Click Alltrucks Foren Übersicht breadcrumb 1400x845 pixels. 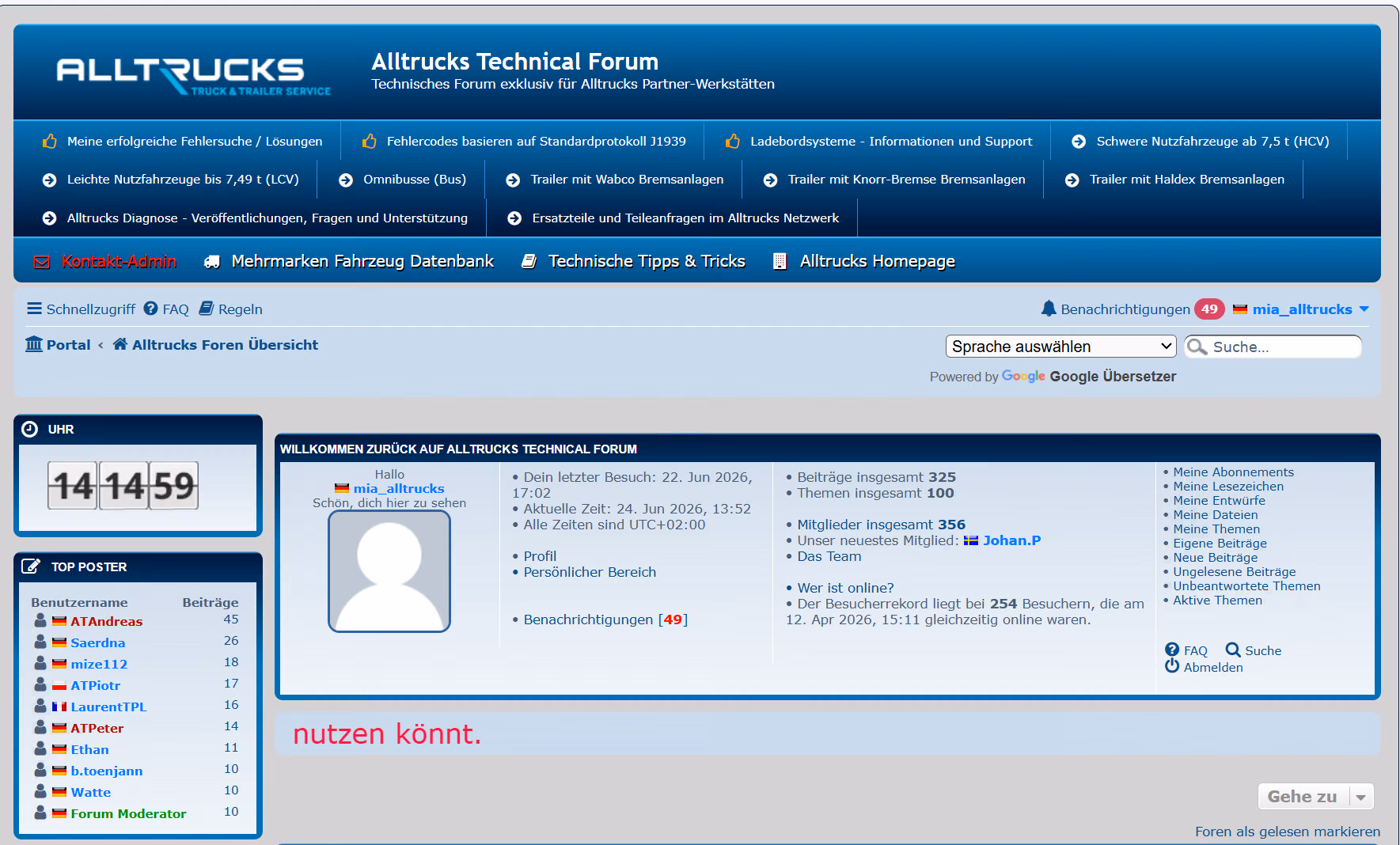[x=225, y=345]
